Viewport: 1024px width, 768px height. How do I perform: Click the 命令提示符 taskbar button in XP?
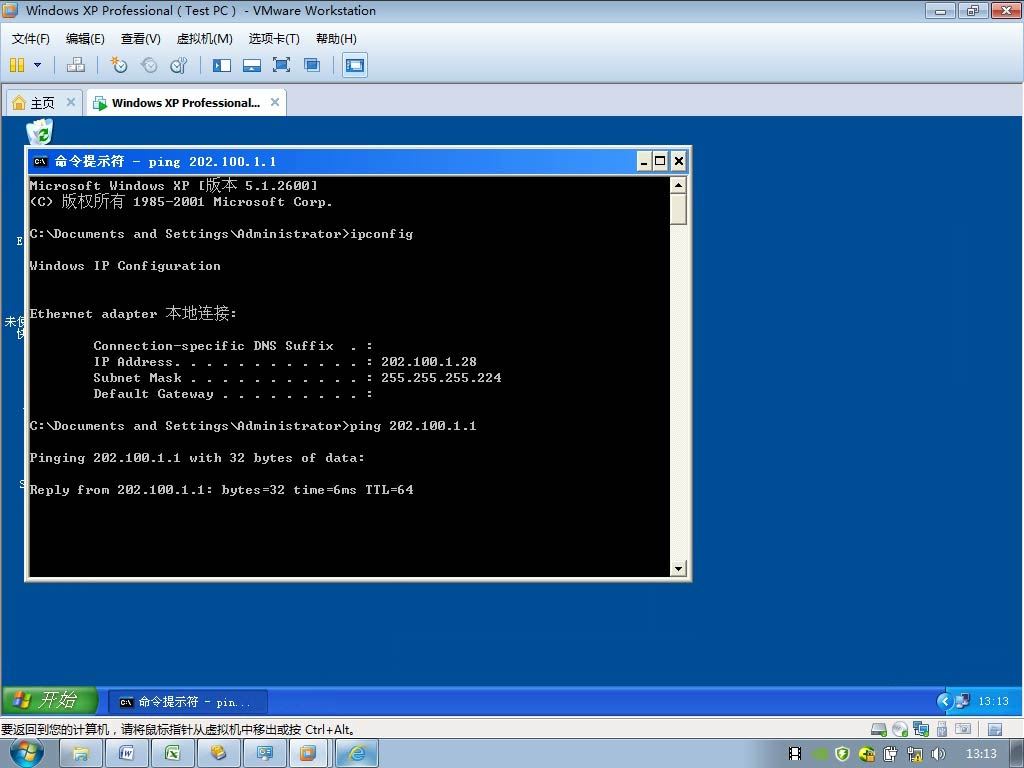[x=187, y=702]
